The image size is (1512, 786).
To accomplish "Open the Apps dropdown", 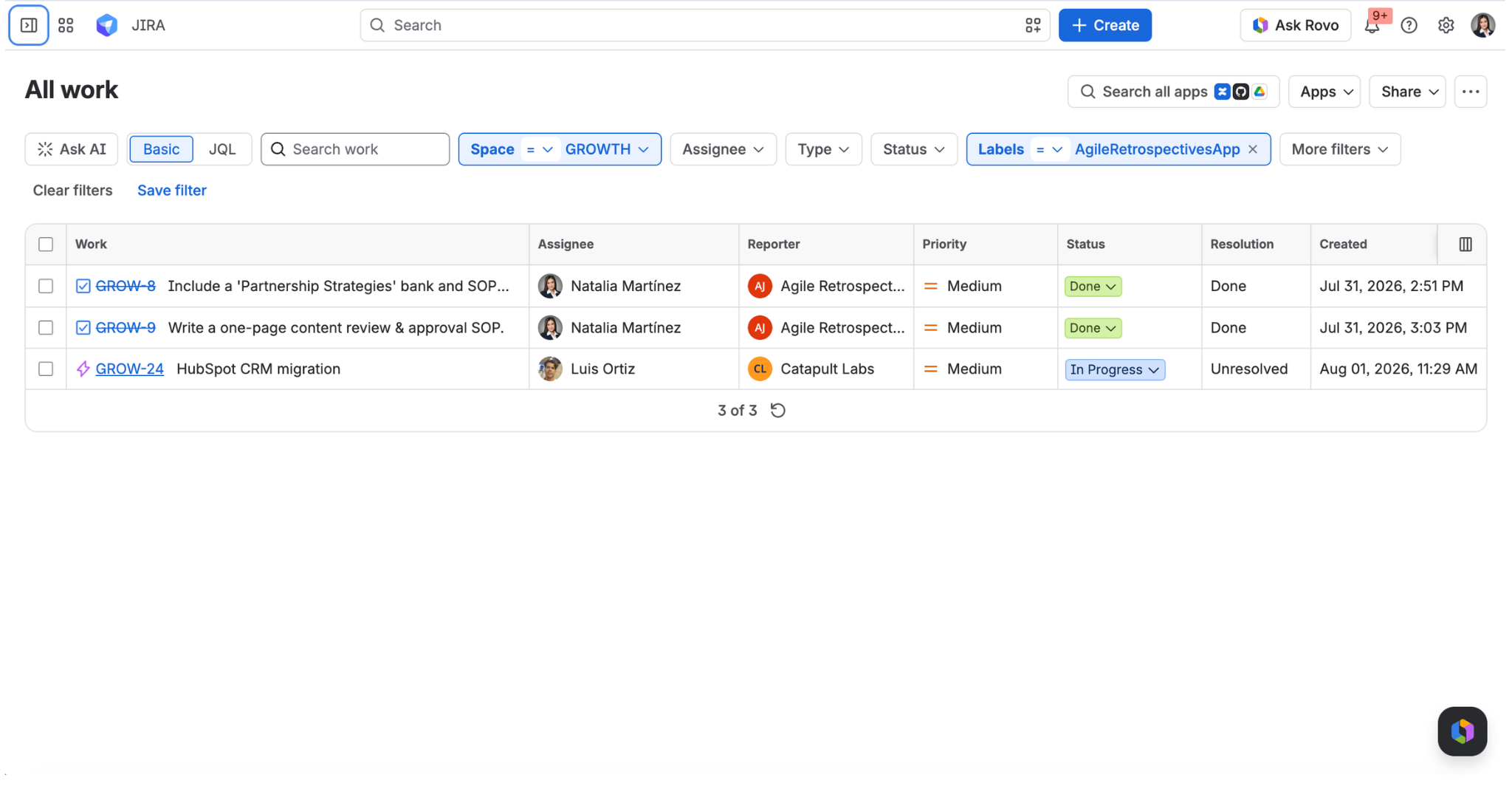I will (x=1324, y=92).
